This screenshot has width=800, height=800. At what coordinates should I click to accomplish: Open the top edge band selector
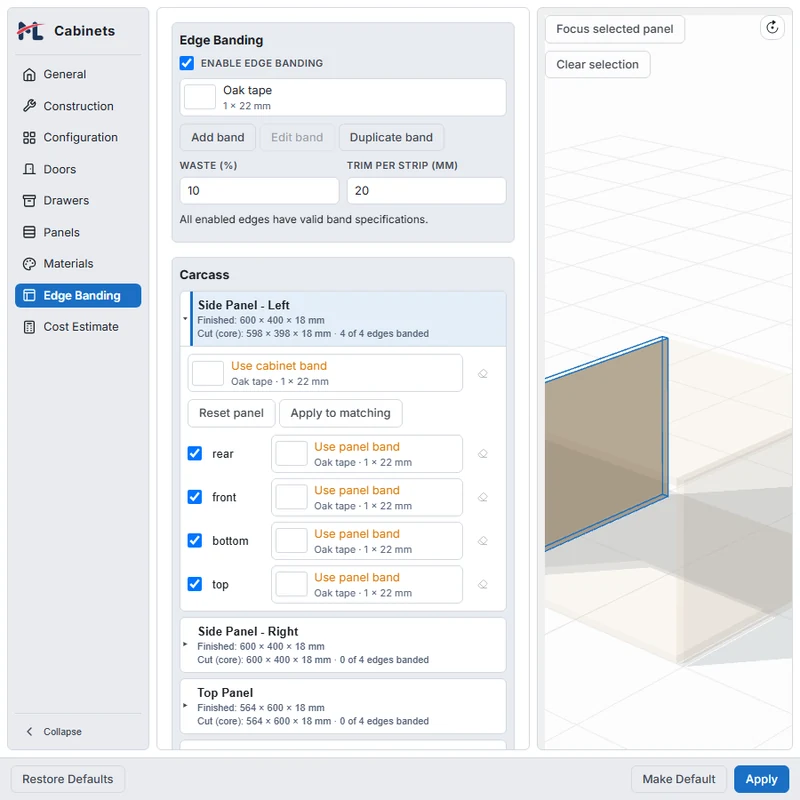[367, 585]
